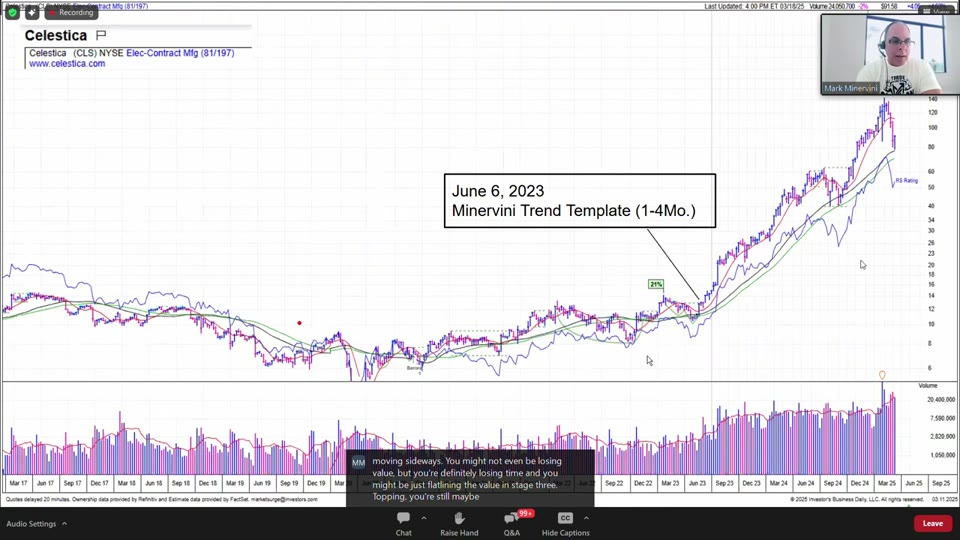Click the Investor's Business Daily copyright text
960x540 pixels.
coord(857,500)
